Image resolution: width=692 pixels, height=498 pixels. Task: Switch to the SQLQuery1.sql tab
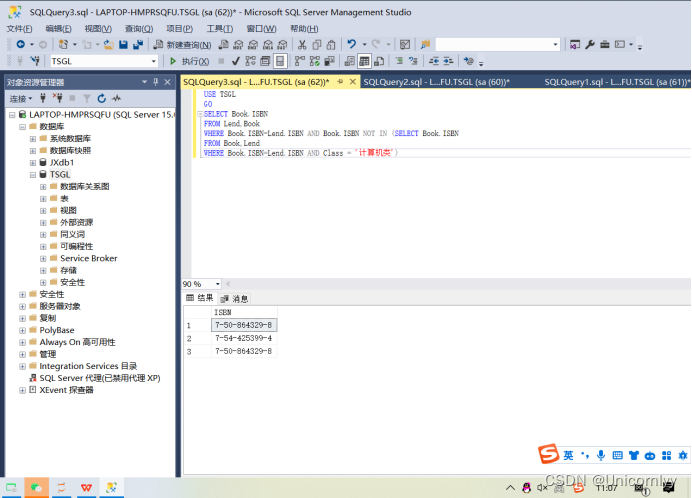pyautogui.click(x=616, y=82)
